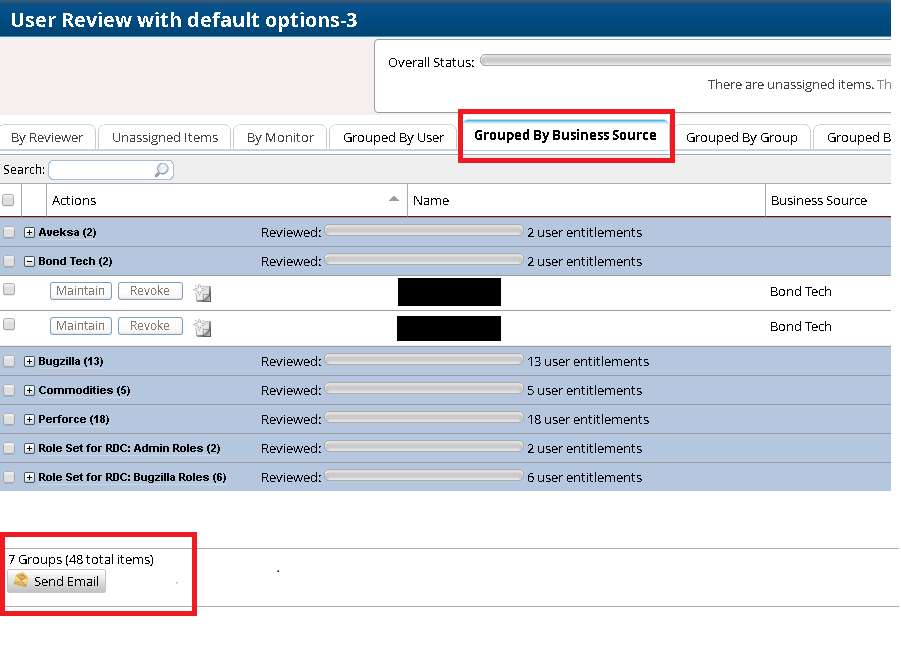Viewport: 901px width, 645px height.
Task: Focus the Search text field
Action: point(102,171)
